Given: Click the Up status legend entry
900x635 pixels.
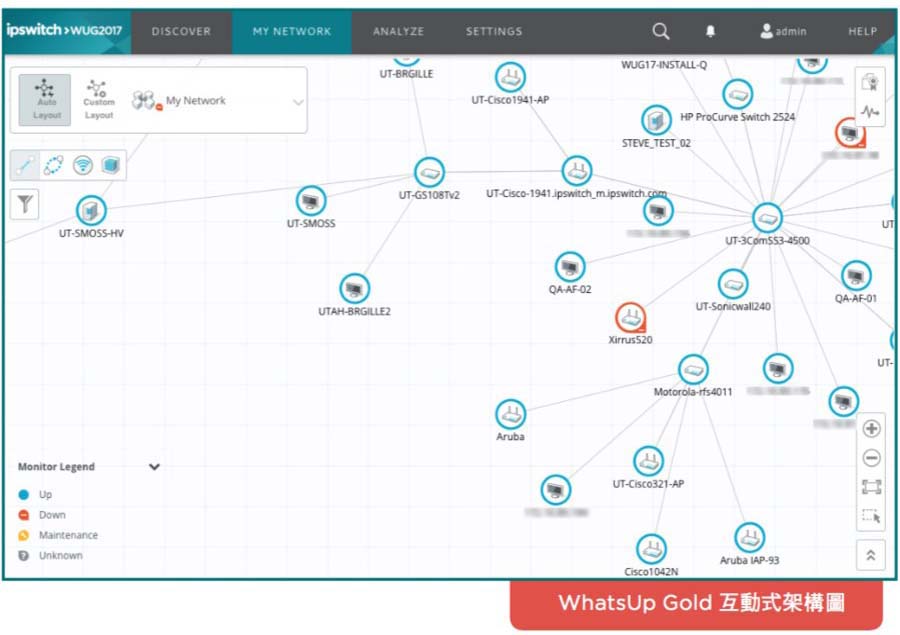Looking at the screenshot, I should click(x=35, y=494).
